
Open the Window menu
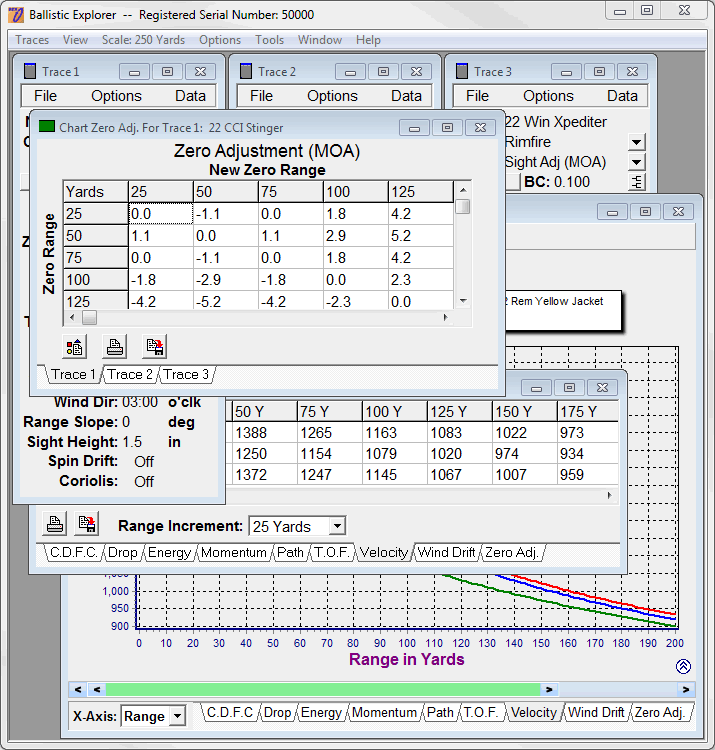[x=319, y=40]
